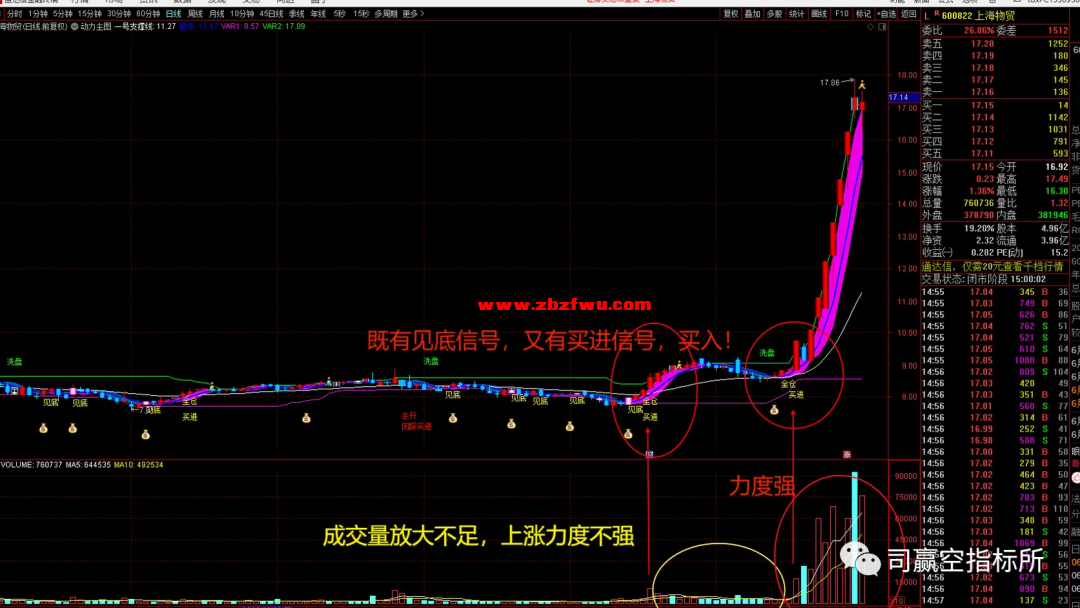
Task: Select the 5秒 period tab
Action: 340,14
